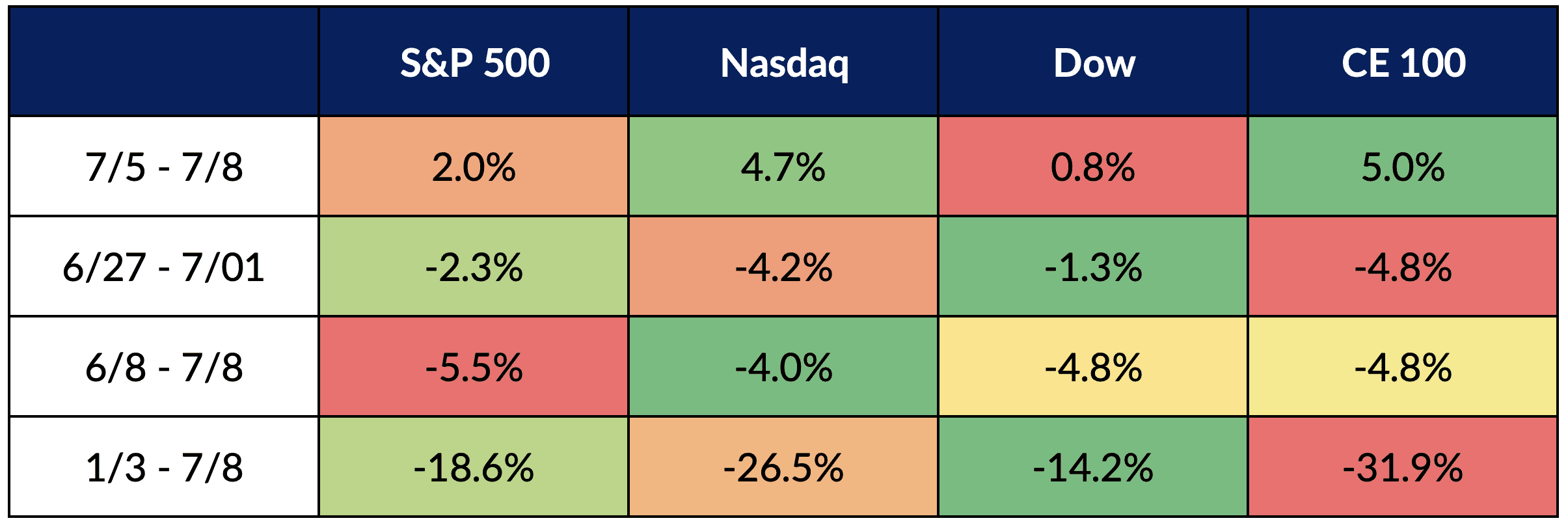
Task: Select the 7/5 - 7/8 row label
Action: pyautogui.click(x=164, y=167)
